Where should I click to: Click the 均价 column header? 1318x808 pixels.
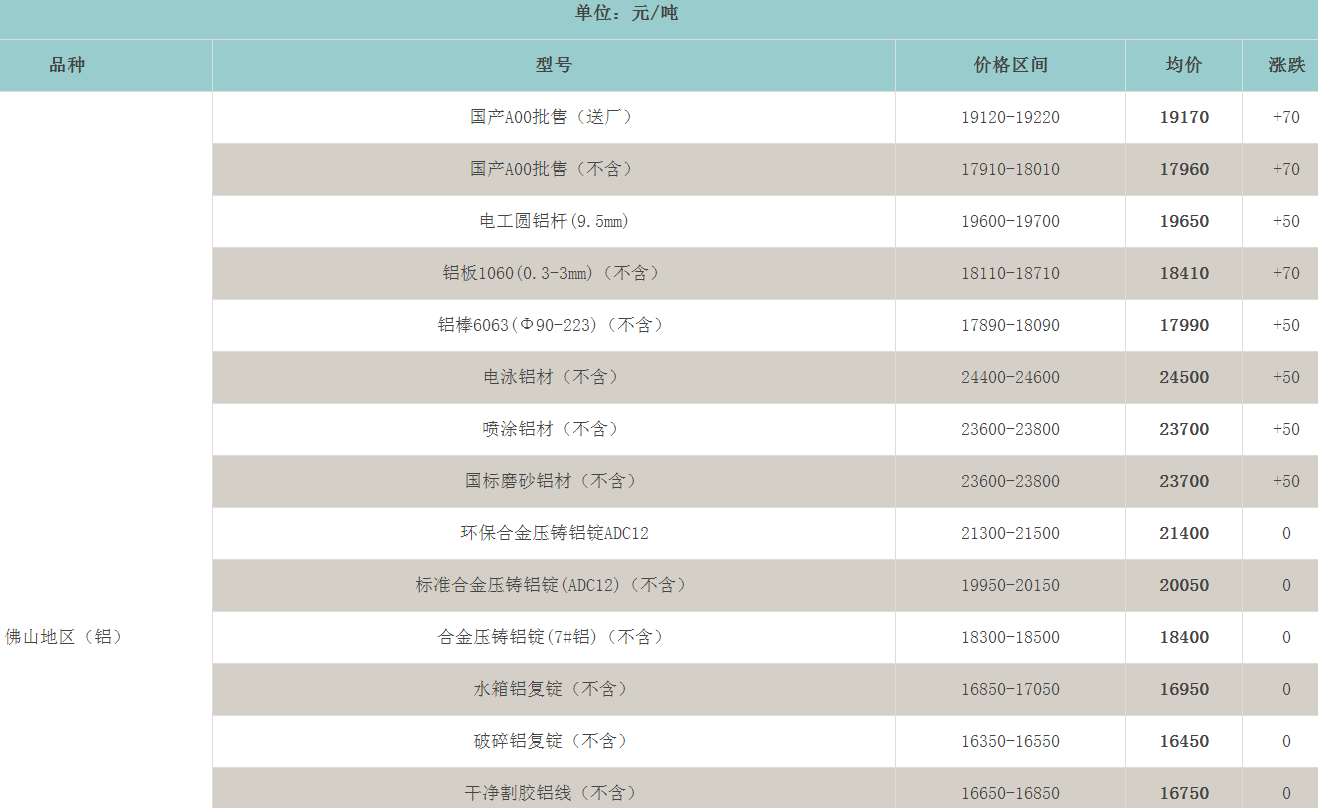(1184, 64)
